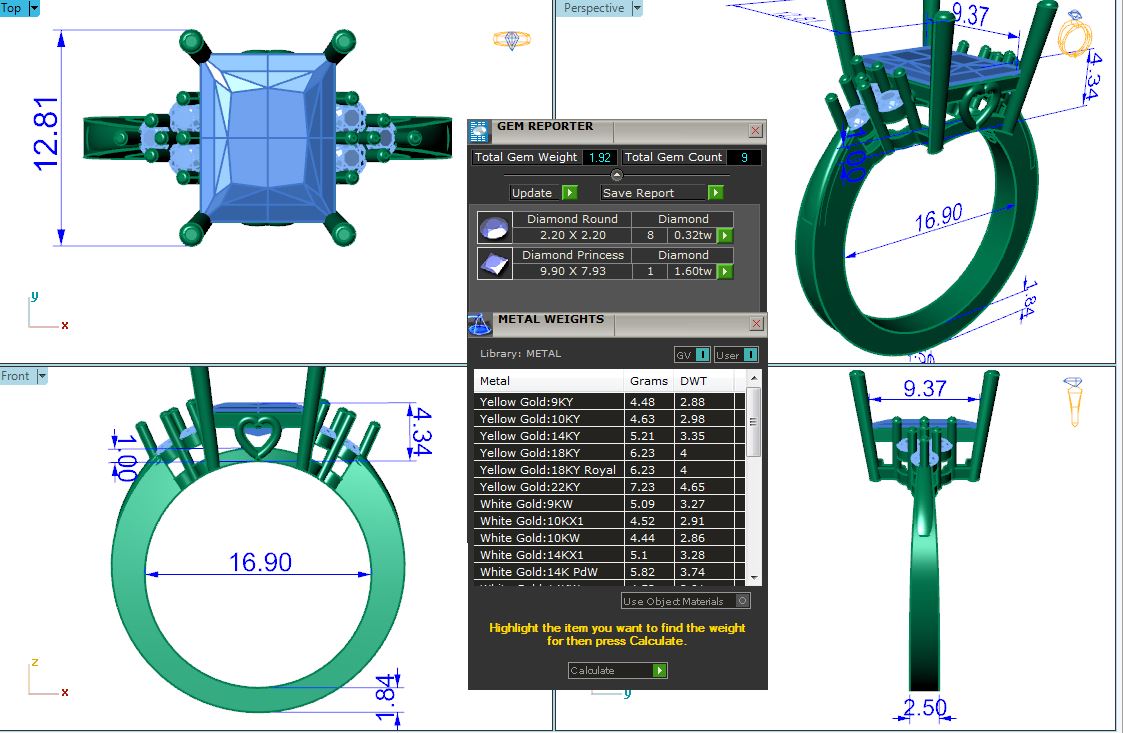Open the Front viewport dropdown arrow

[42, 376]
